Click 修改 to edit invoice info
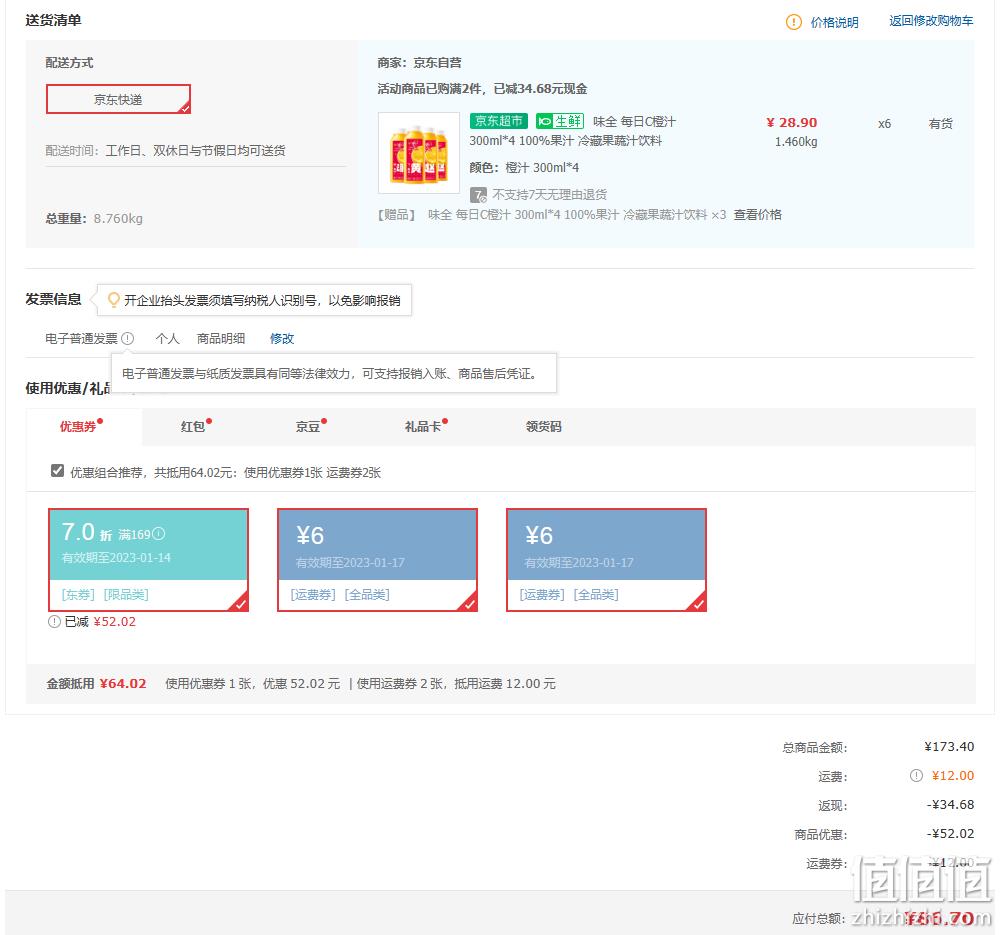 pos(282,338)
